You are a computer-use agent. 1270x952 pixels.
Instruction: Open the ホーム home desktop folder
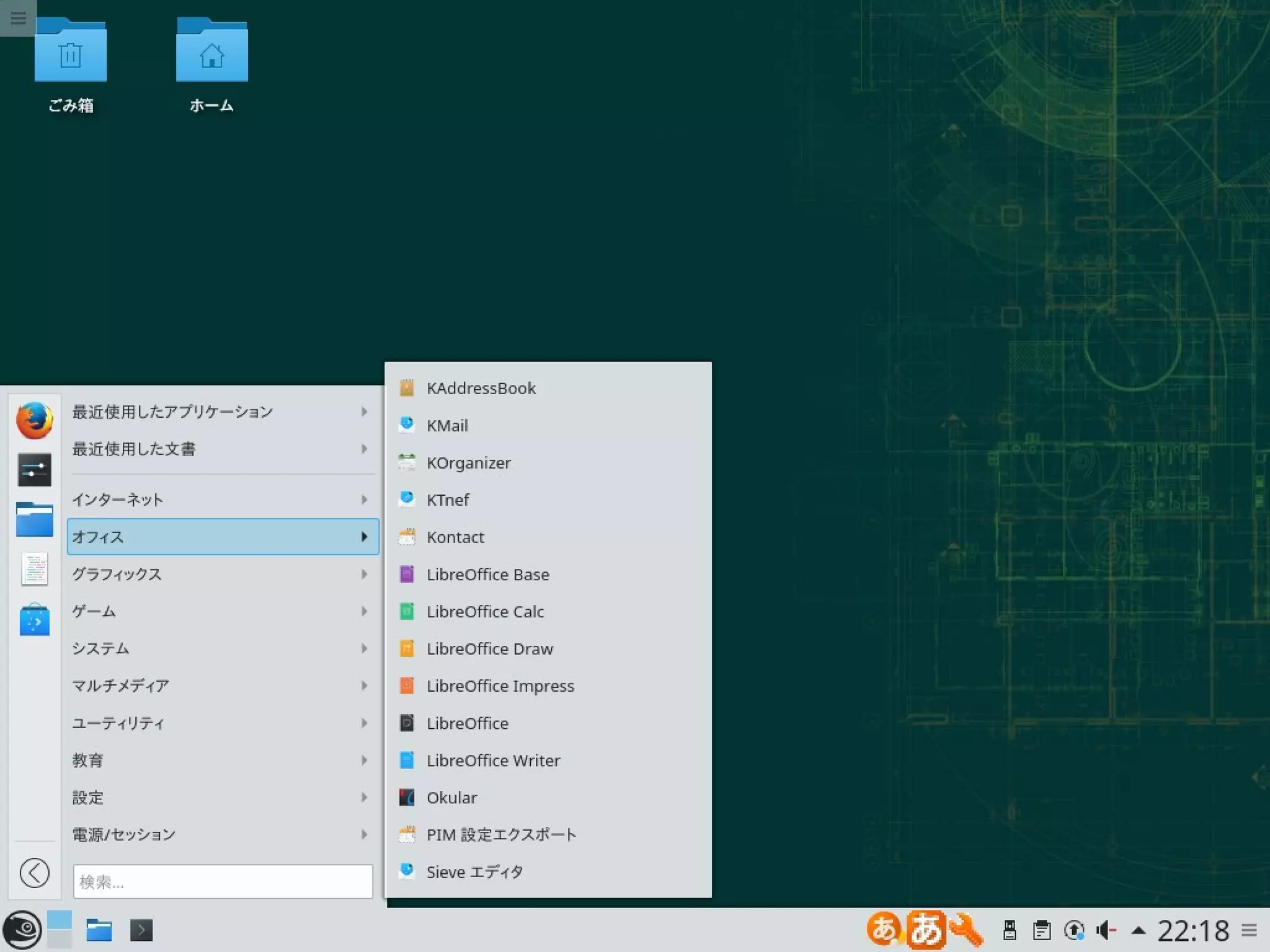tap(211, 65)
